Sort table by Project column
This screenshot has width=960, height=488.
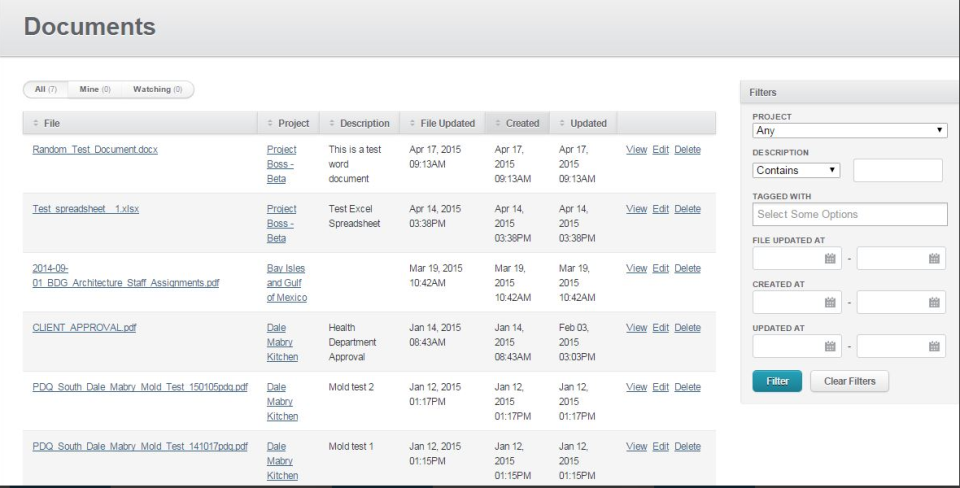pos(288,123)
